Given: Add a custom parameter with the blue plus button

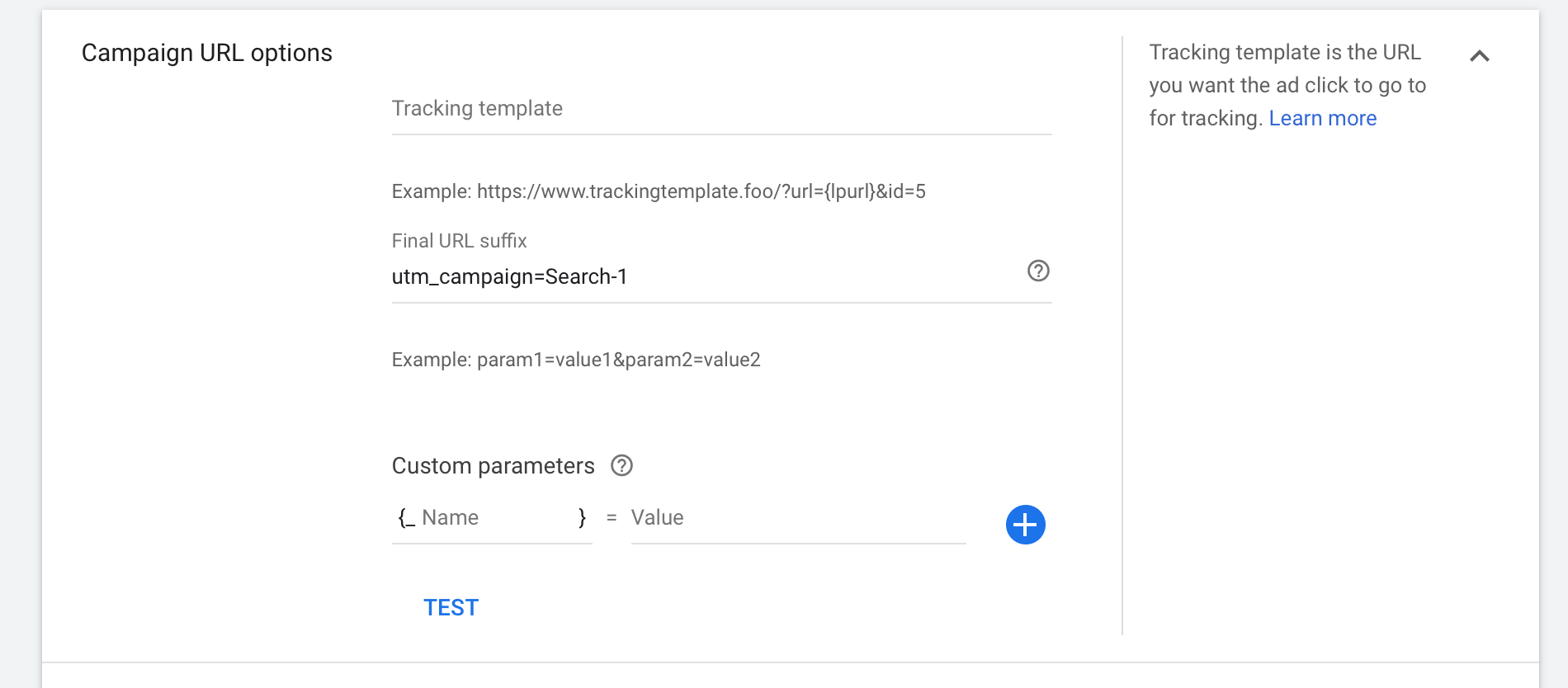Looking at the screenshot, I should [x=1025, y=525].
